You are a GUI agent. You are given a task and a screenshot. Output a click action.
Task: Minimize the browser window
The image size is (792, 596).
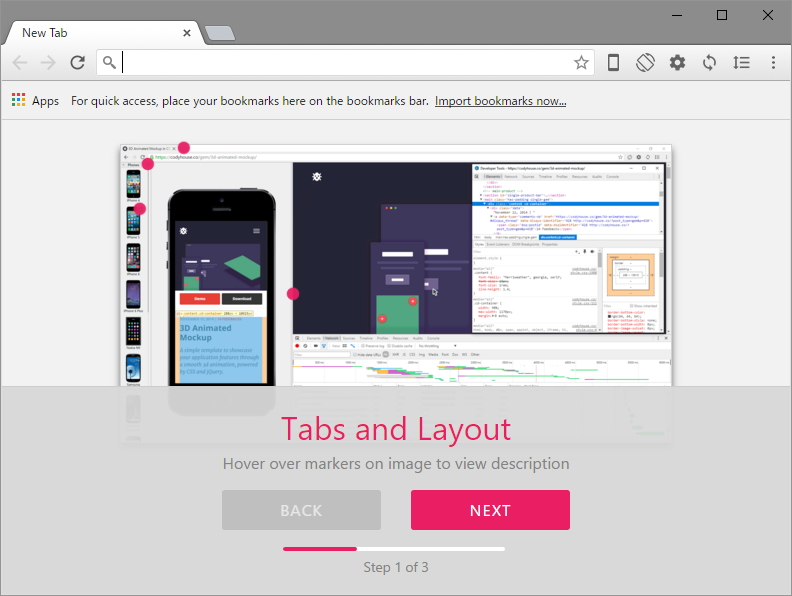click(x=677, y=15)
